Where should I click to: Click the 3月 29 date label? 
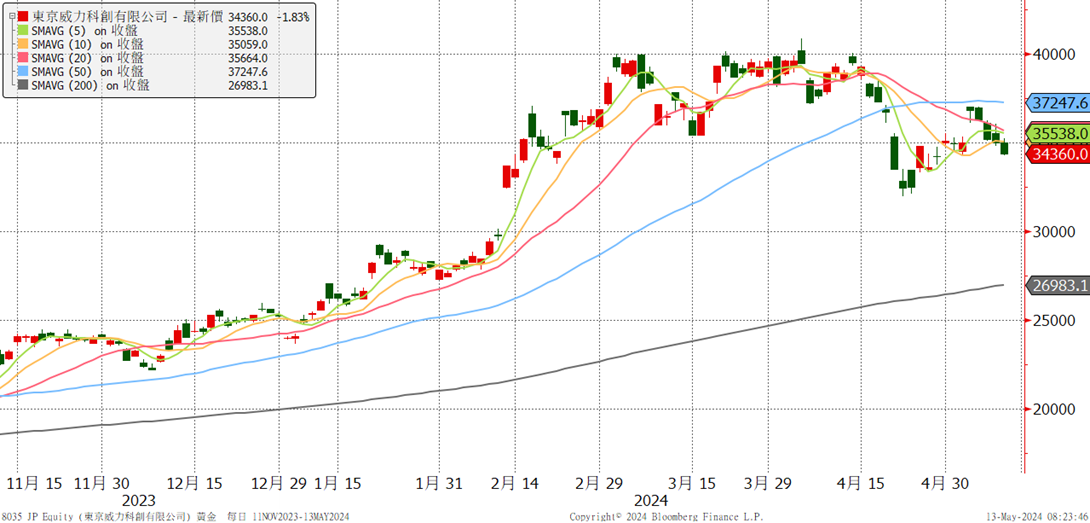click(770, 483)
